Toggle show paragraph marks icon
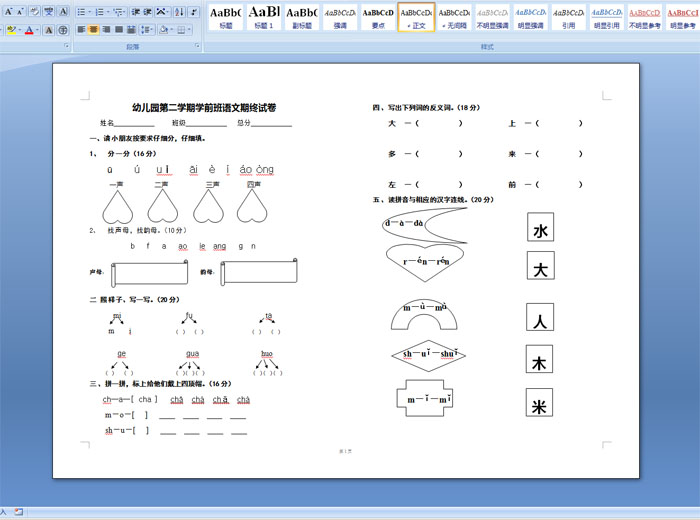The image size is (700, 520). pos(194,12)
